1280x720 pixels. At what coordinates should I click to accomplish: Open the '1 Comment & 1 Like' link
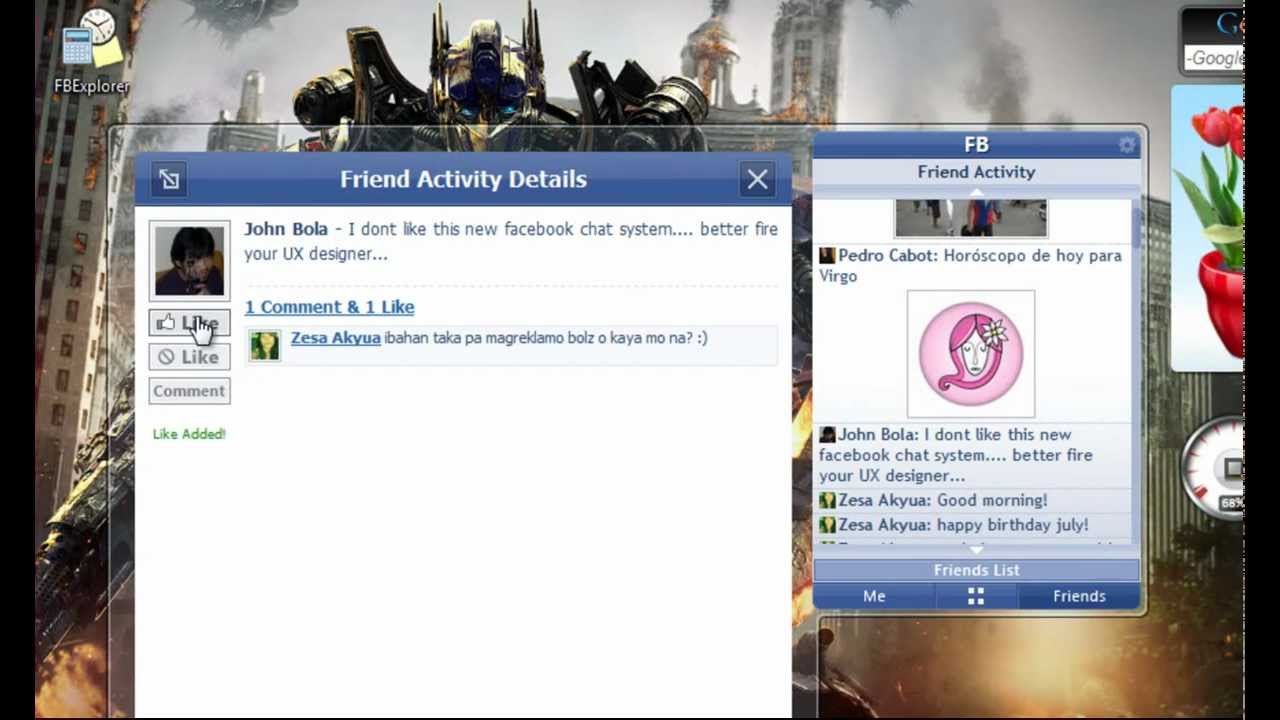click(329, 307)
